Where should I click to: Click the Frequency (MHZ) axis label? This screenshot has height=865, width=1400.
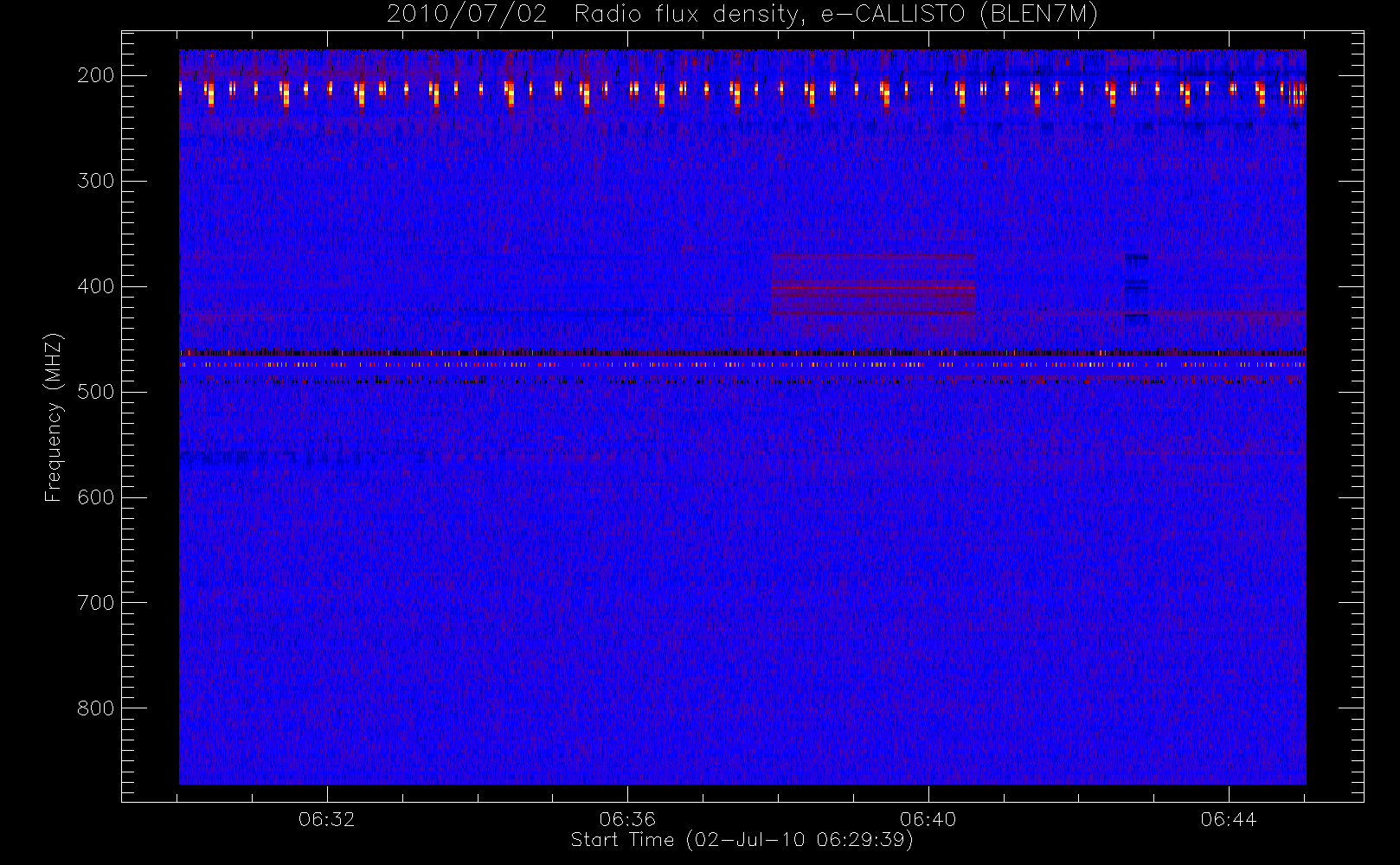[54, 417]
